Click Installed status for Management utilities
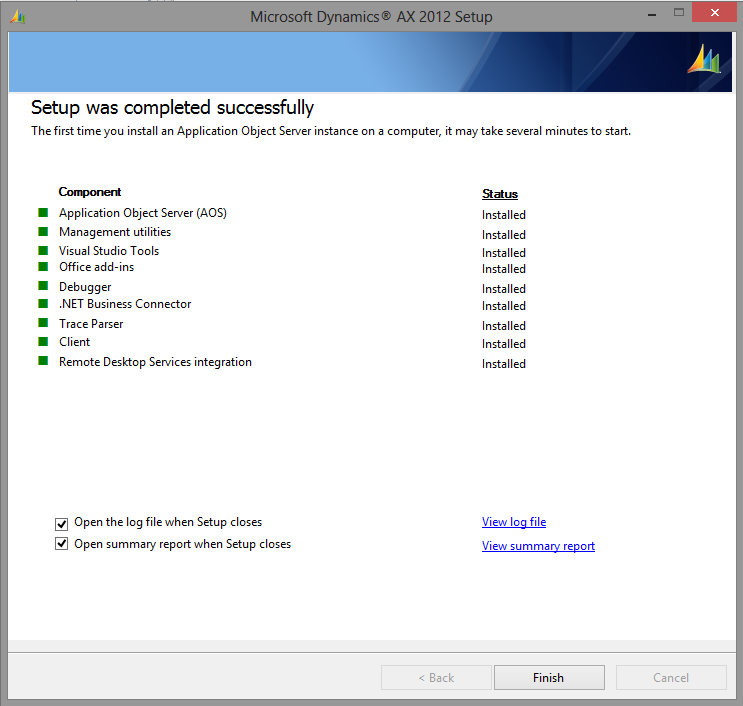This screenshot has height=706, width=743. pyautogui.click(x=504, y=235)
